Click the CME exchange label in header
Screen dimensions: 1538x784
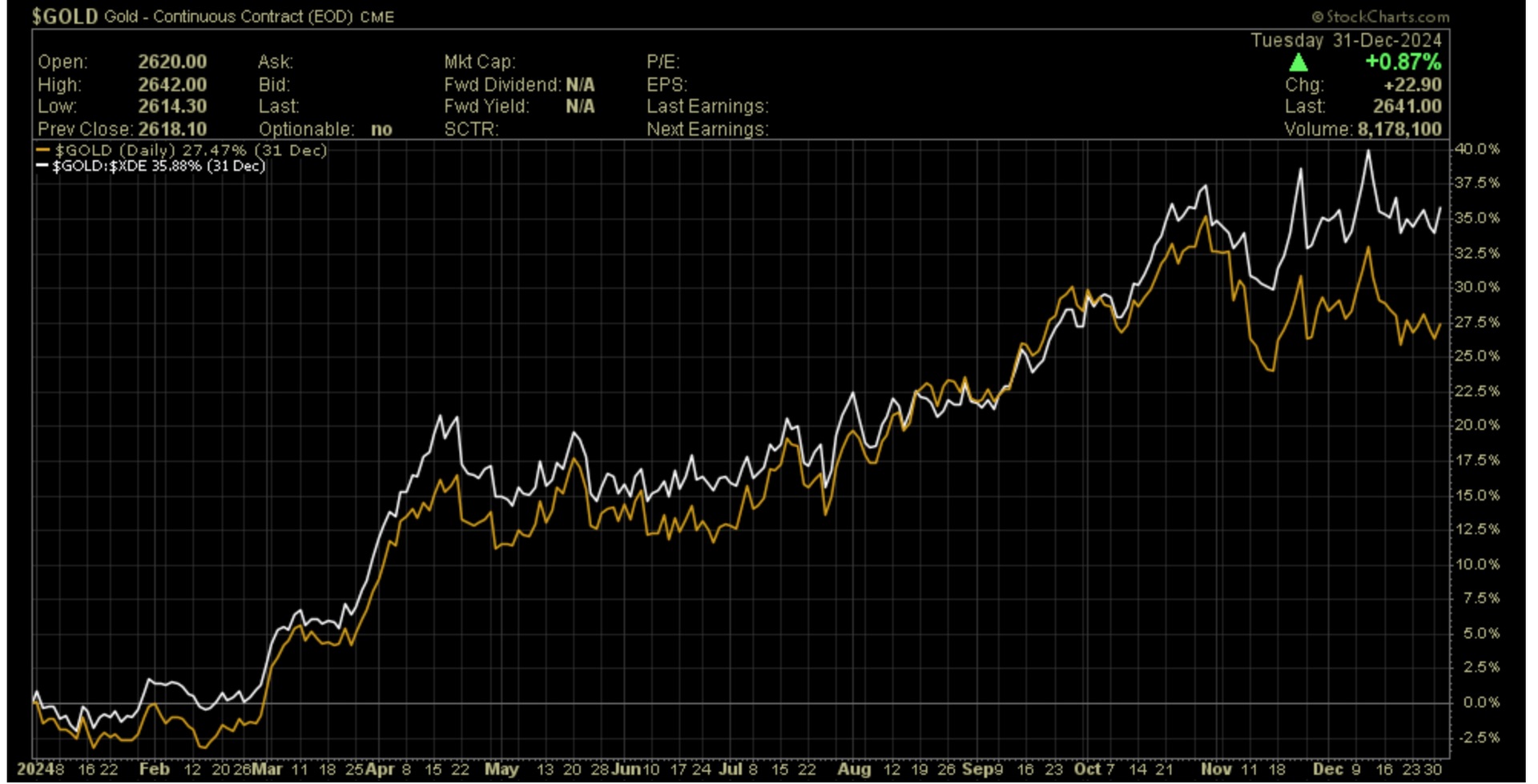pos(377,18)
